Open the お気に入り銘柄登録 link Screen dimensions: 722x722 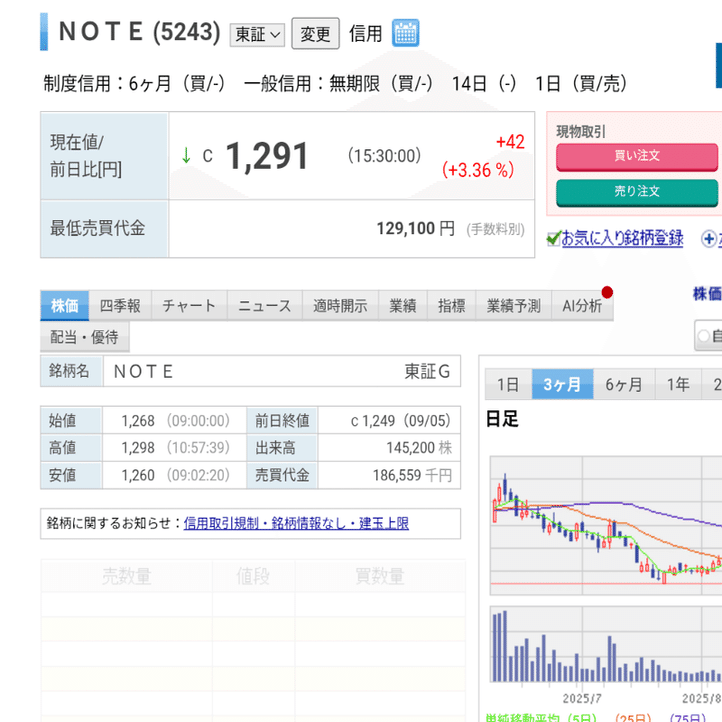pos(622,238)
